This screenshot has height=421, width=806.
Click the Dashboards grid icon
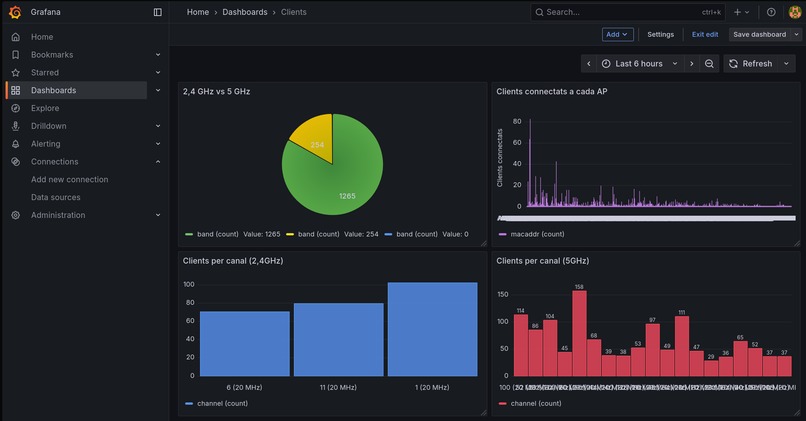pyautogui.click(x=16, y=90)
